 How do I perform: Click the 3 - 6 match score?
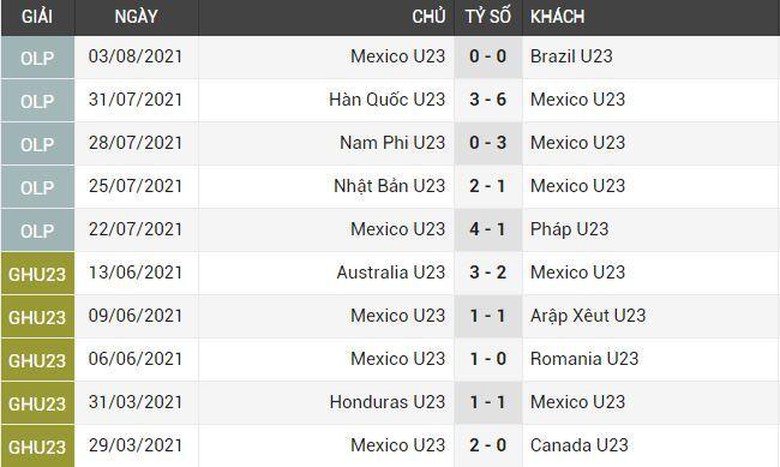coord(488,100)
